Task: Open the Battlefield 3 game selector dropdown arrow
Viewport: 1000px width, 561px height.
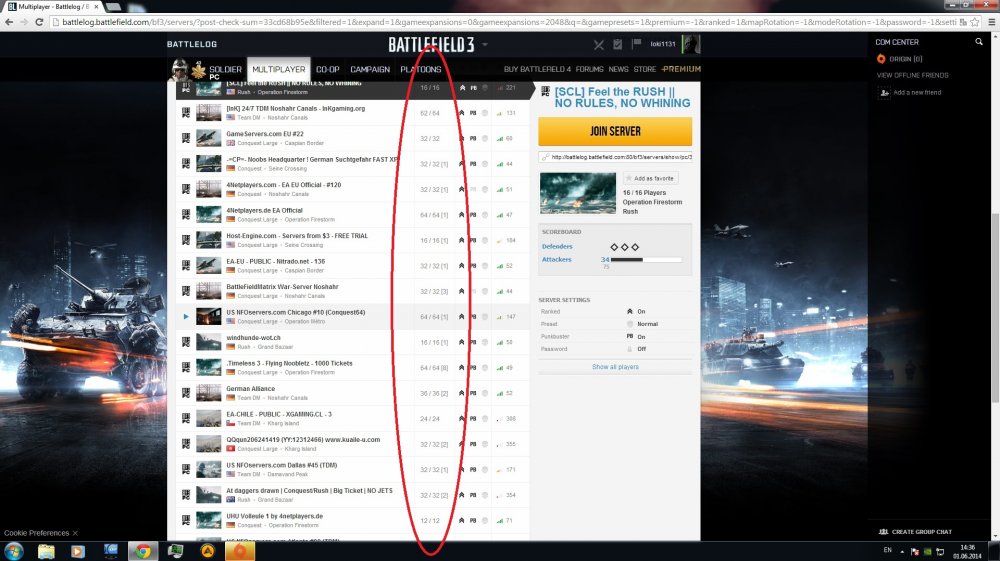Action: point(485,45)
